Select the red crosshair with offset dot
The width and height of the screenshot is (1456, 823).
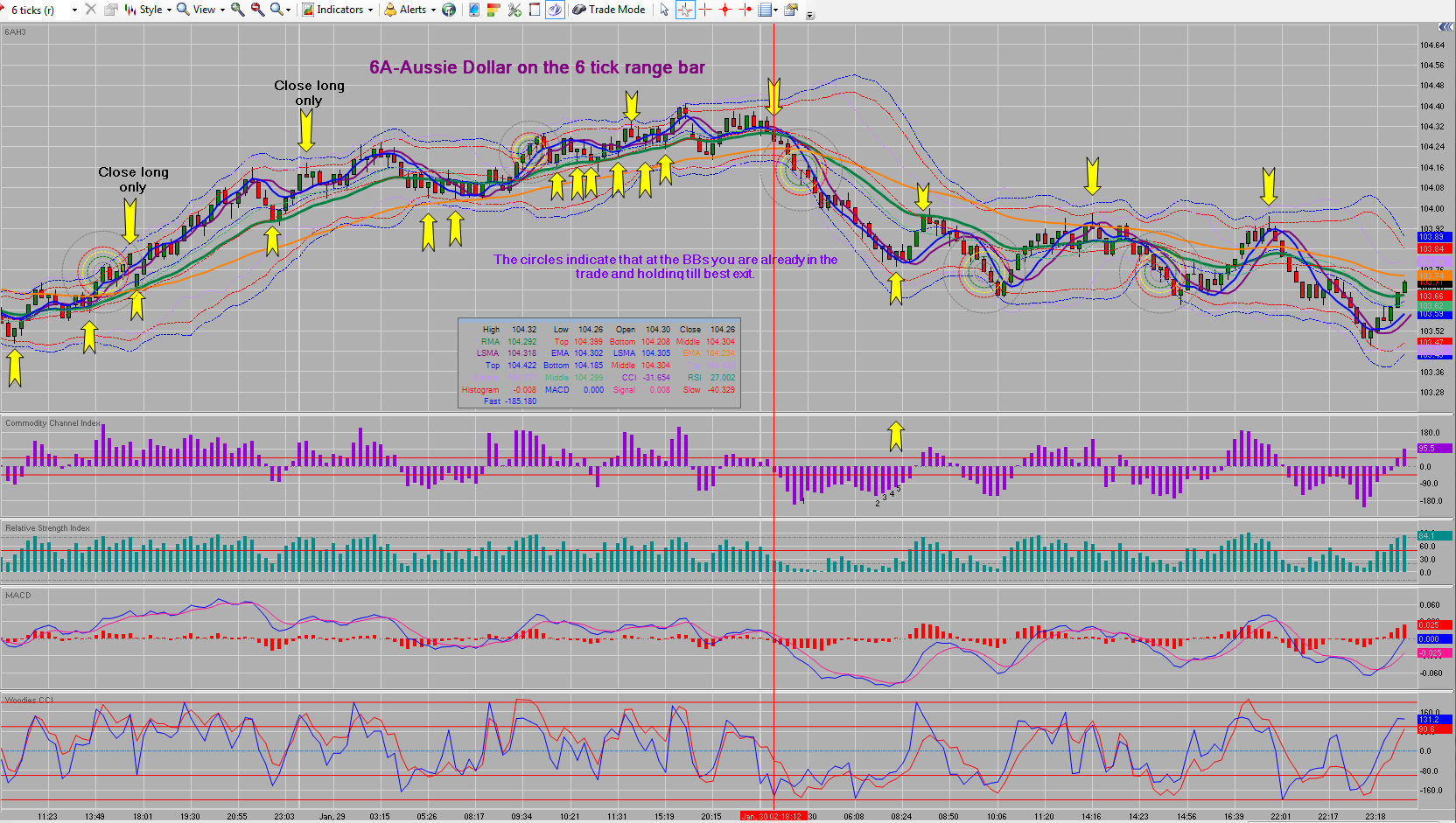(x=745, y=10)
